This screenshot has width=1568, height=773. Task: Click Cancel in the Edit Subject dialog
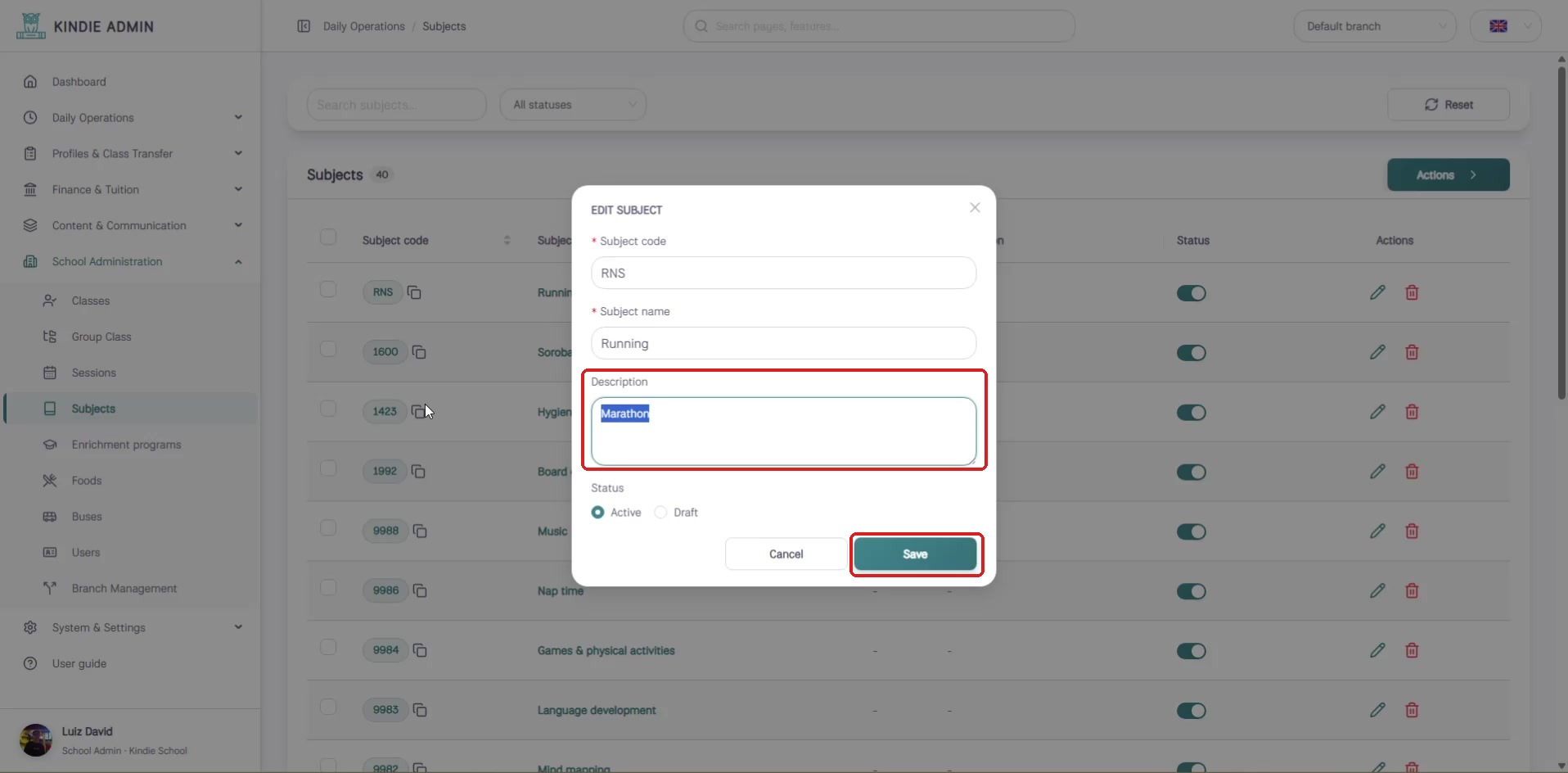786,554
